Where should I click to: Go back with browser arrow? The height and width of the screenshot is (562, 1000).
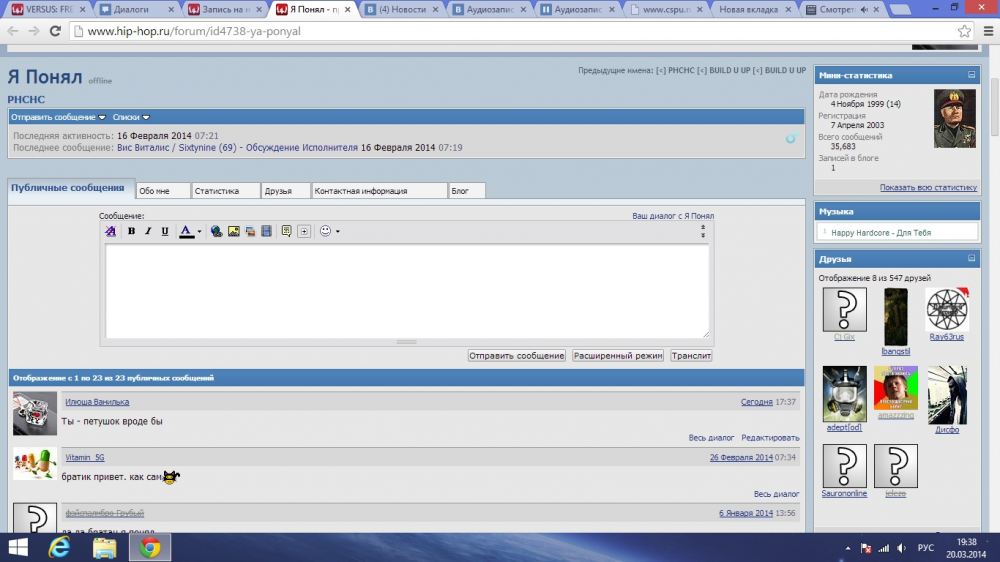click(x=13, y=31)
